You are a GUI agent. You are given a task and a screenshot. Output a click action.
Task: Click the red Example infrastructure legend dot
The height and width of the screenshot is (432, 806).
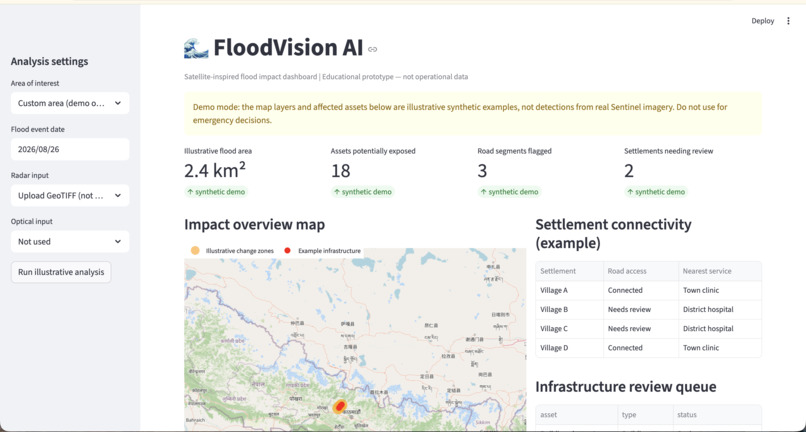pos(287,250)
